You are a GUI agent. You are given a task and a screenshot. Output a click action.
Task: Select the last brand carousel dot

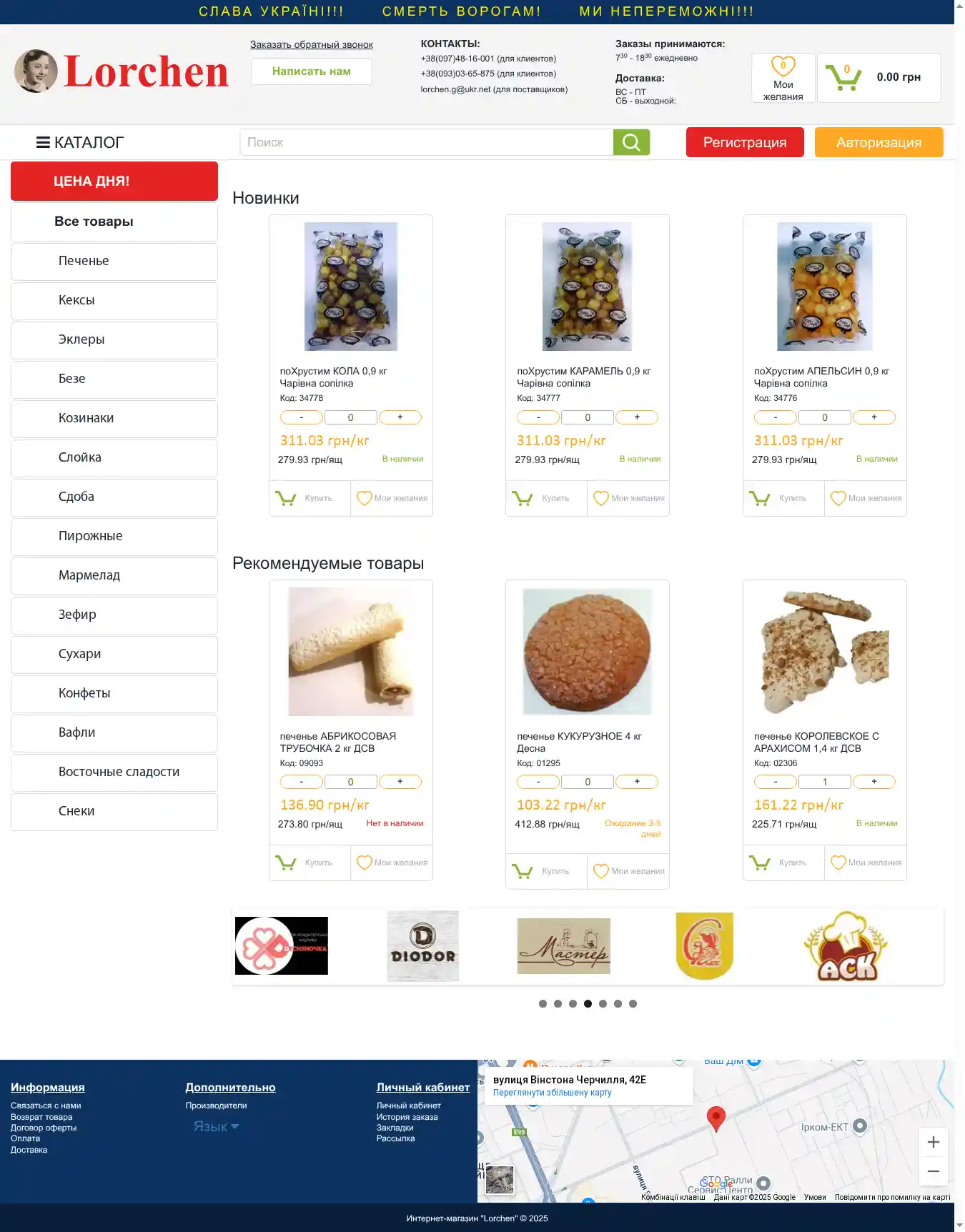coord(633,1004)
